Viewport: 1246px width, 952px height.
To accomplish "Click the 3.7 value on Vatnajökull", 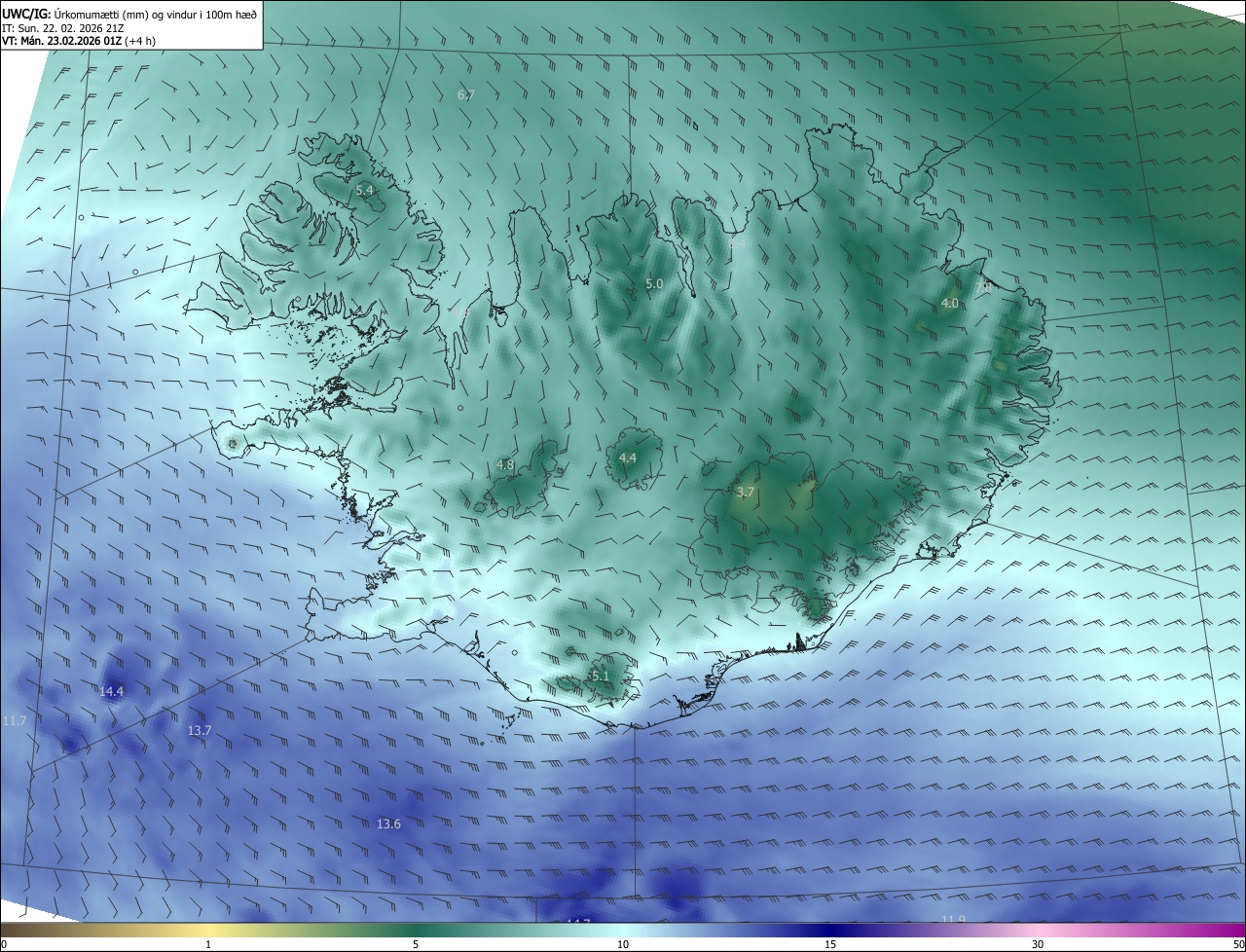I will coord(746,493).
